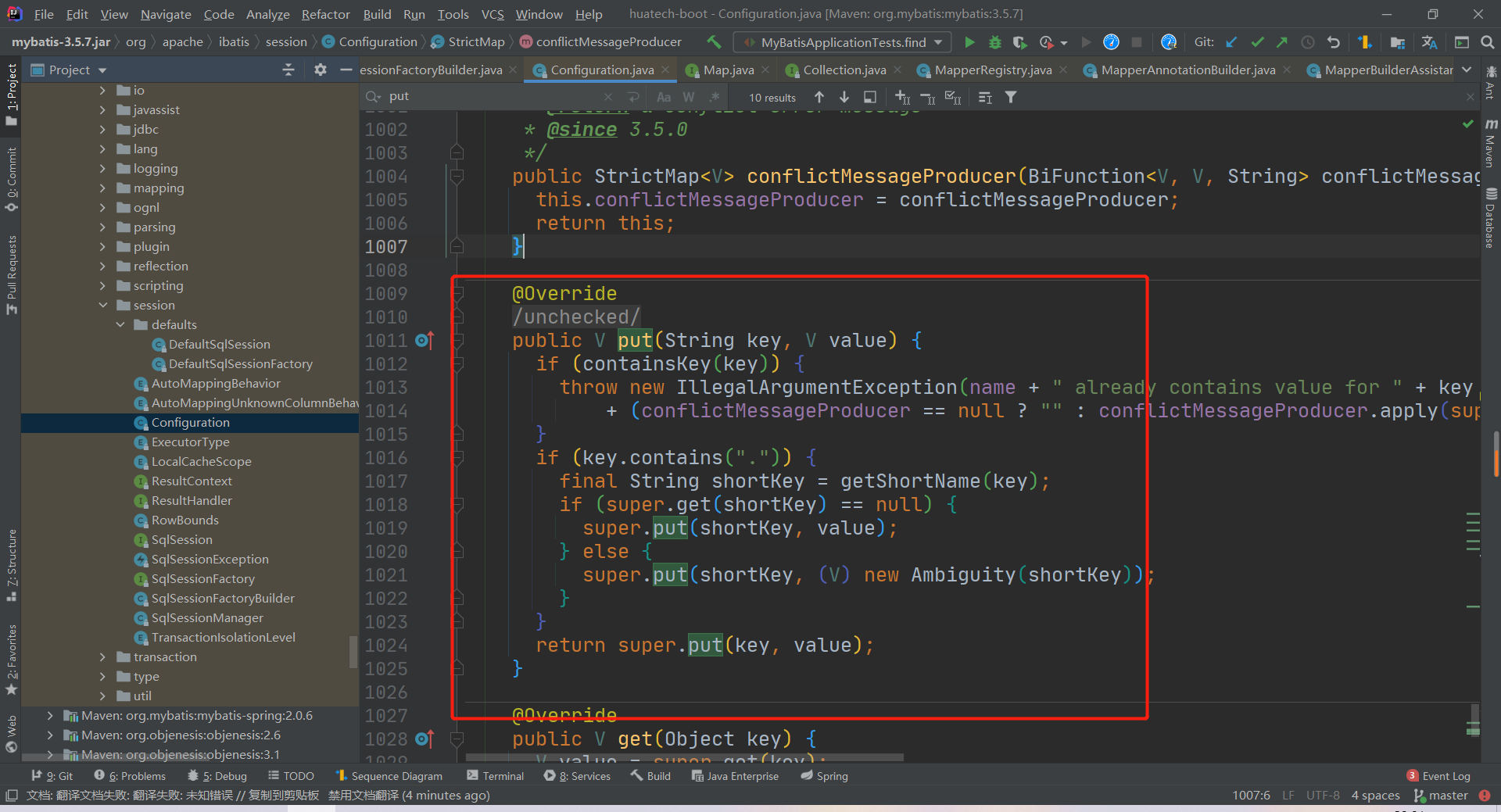Open the Sequence Diagram tool window
The height and width of the screenshot is (812, 1501).
point(389,775)
